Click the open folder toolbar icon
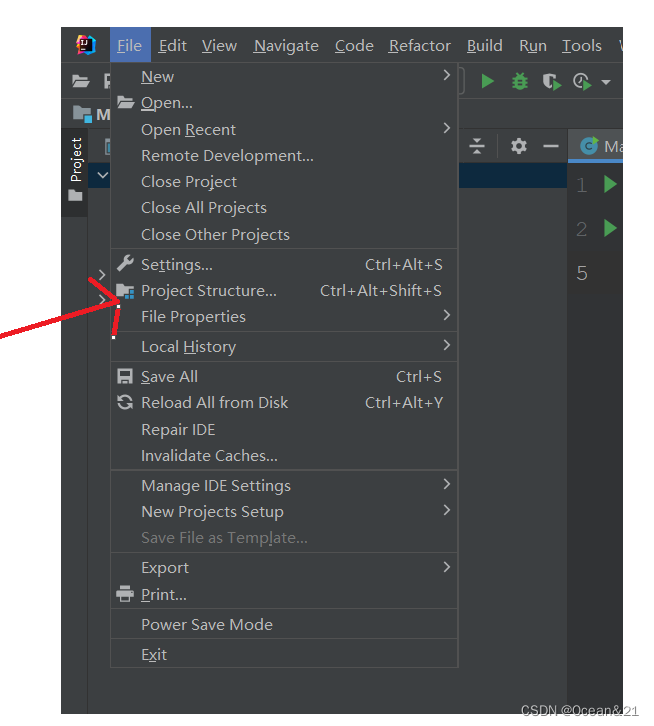The width and height of the screenshot is (654, 726). click(x=81, y=81)
